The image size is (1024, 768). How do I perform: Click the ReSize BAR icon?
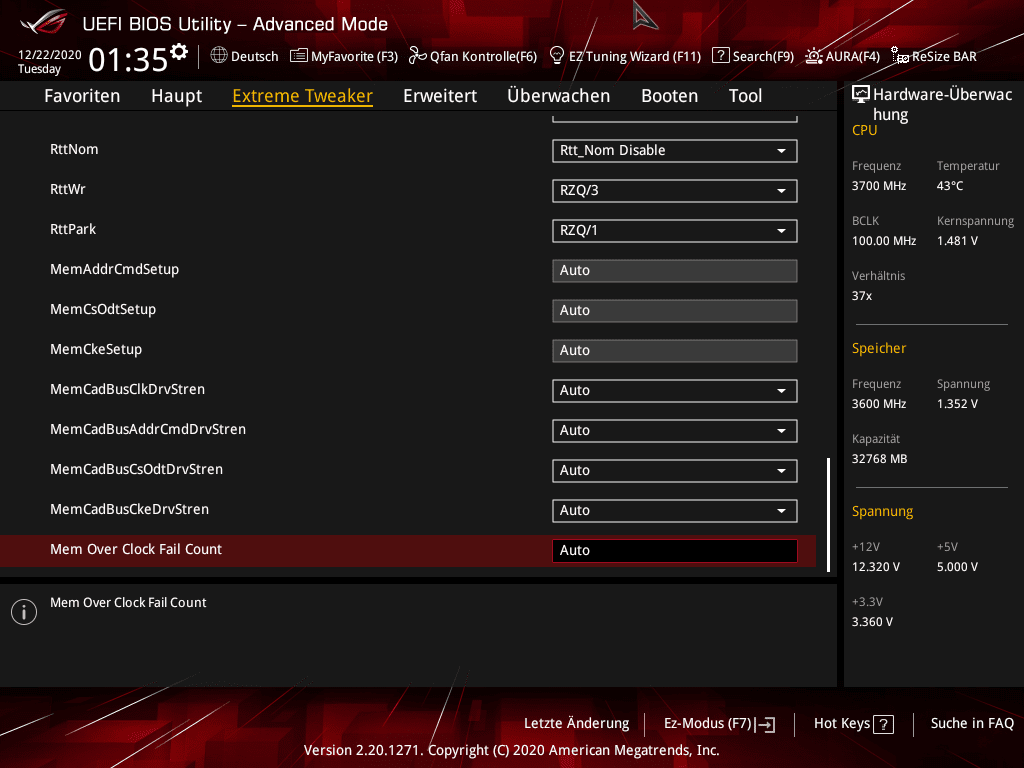click(900, 56)
